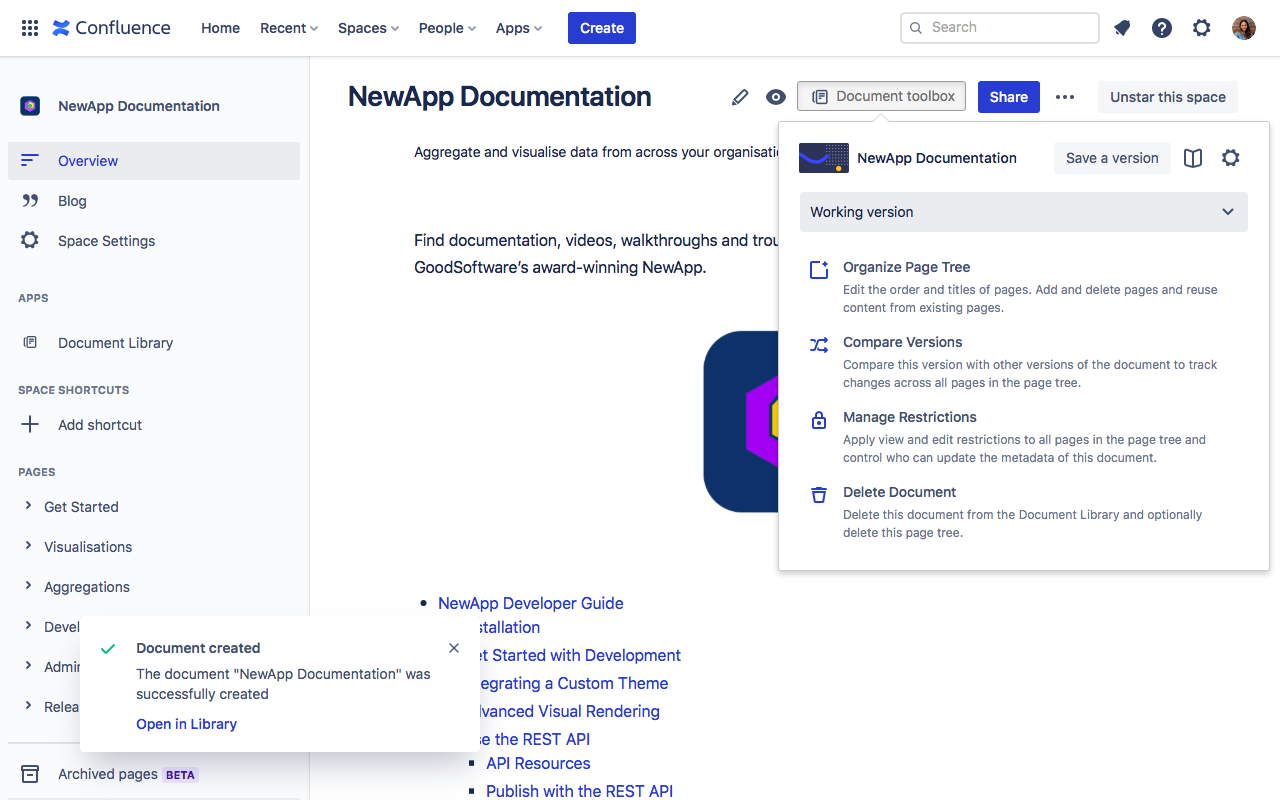
Task: Expand the Get Started page tree
Action: 28,506
